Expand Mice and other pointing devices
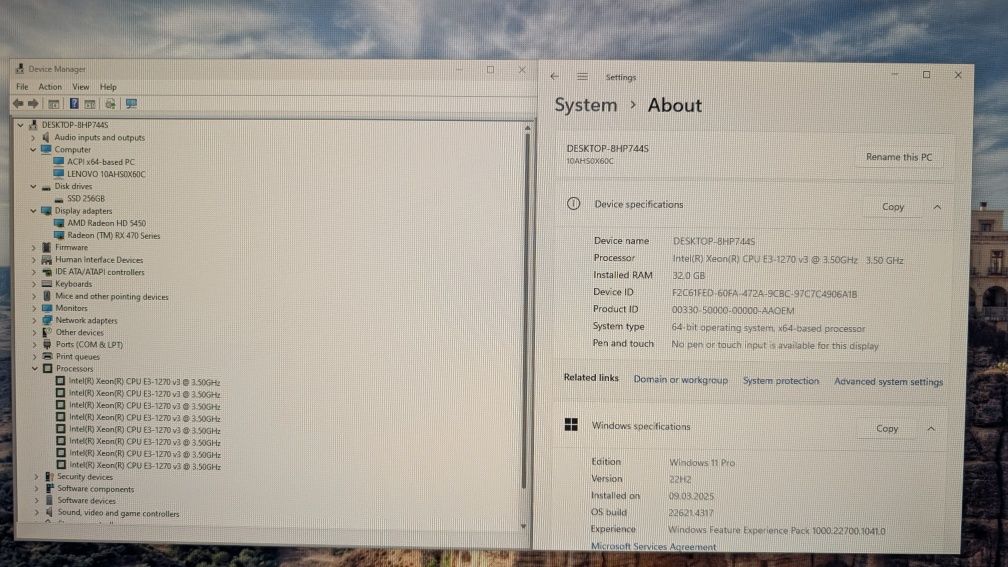 (x=34, y=296)
